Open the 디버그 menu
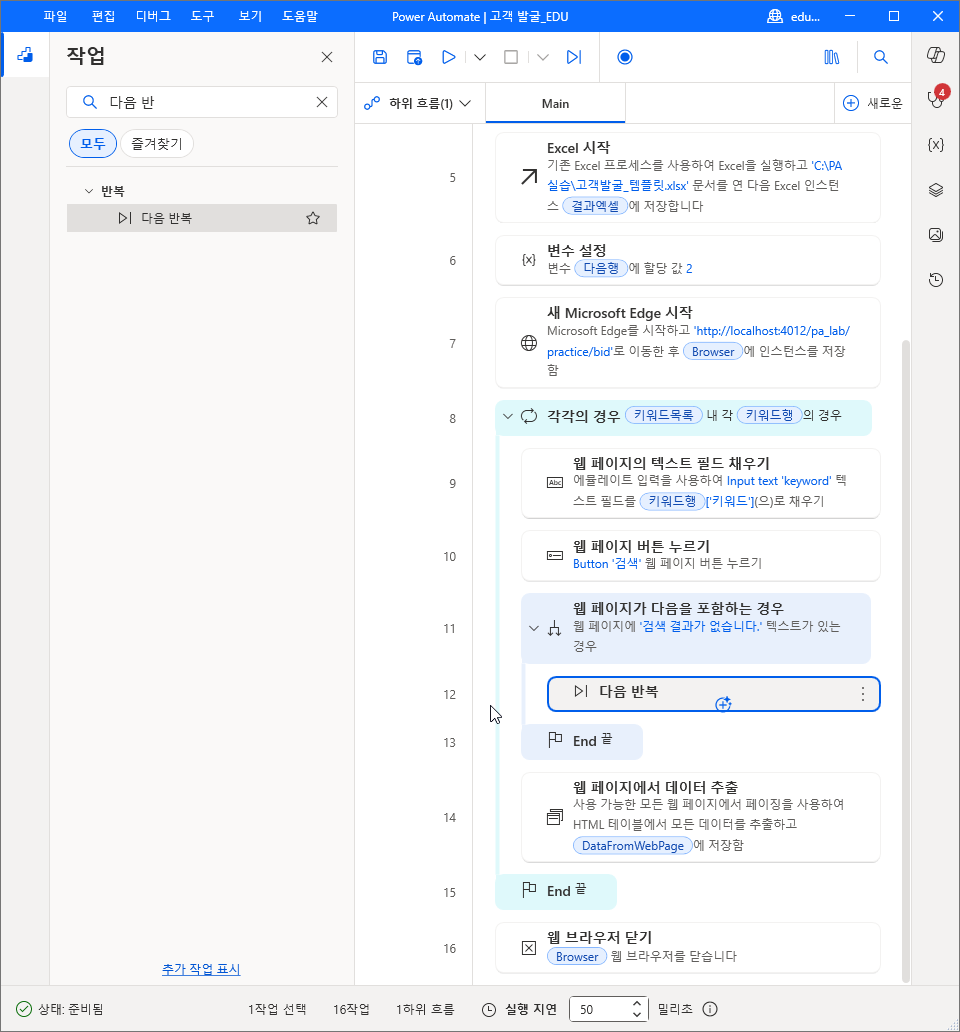960x1032 pixels. [153, 16]
